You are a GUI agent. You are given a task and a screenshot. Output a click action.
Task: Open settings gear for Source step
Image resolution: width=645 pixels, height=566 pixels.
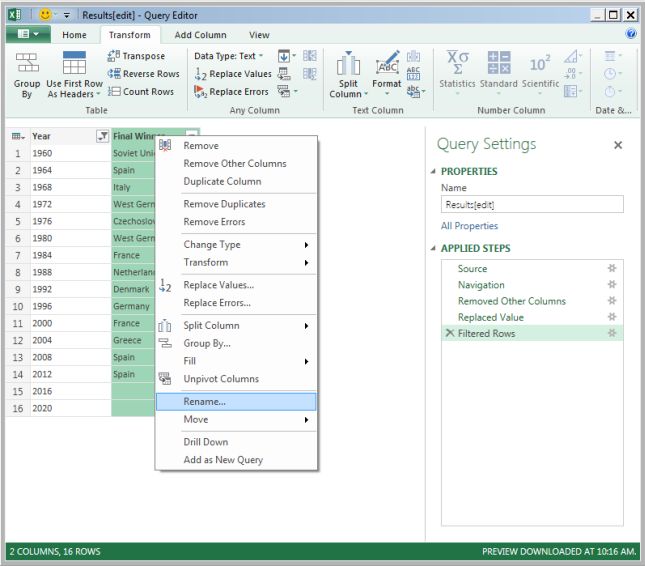coord(612,269)
